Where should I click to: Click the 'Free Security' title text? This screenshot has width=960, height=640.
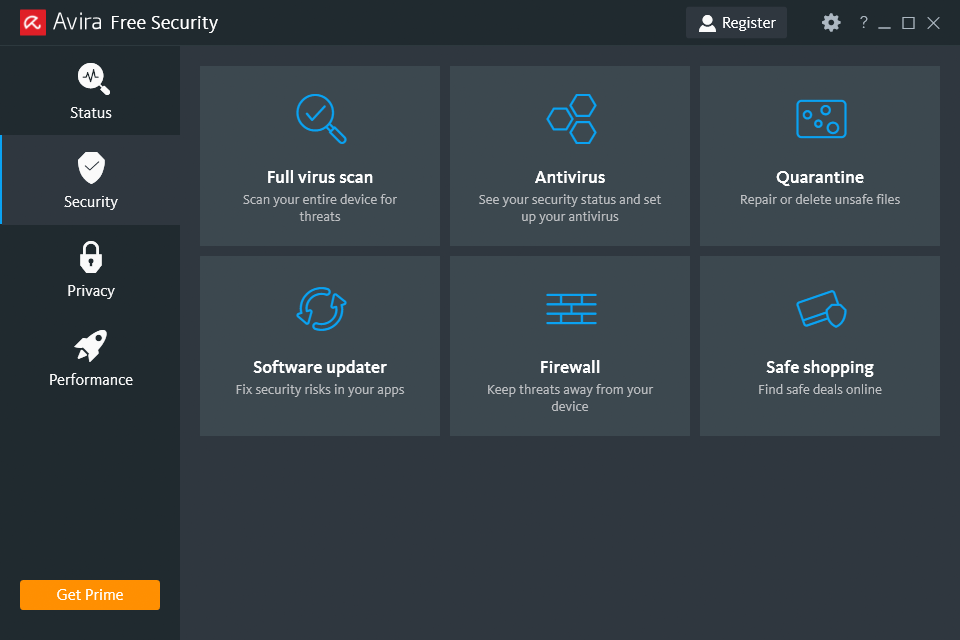tap(164, 23)
